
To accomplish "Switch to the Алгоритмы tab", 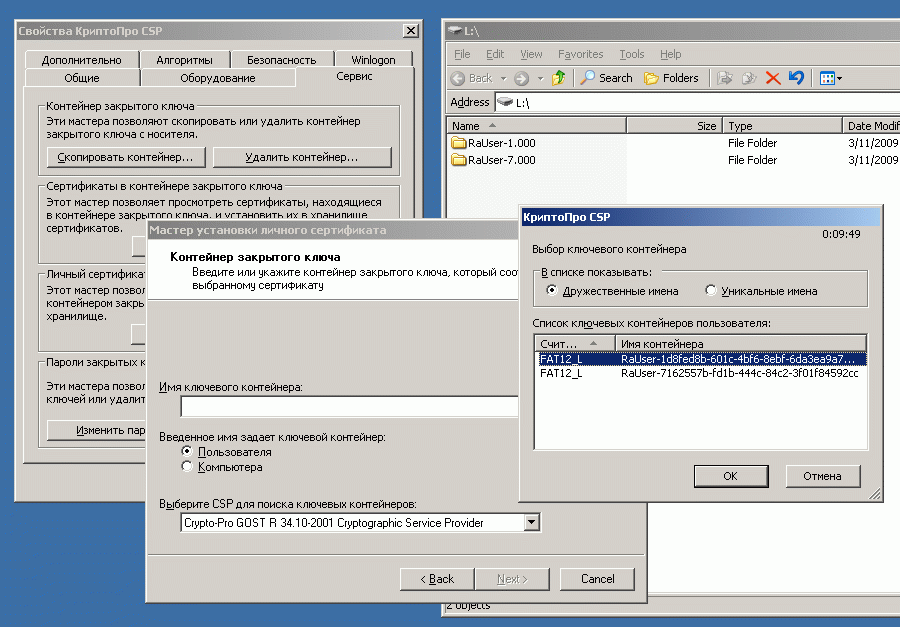I will click(x=184, y=60).
